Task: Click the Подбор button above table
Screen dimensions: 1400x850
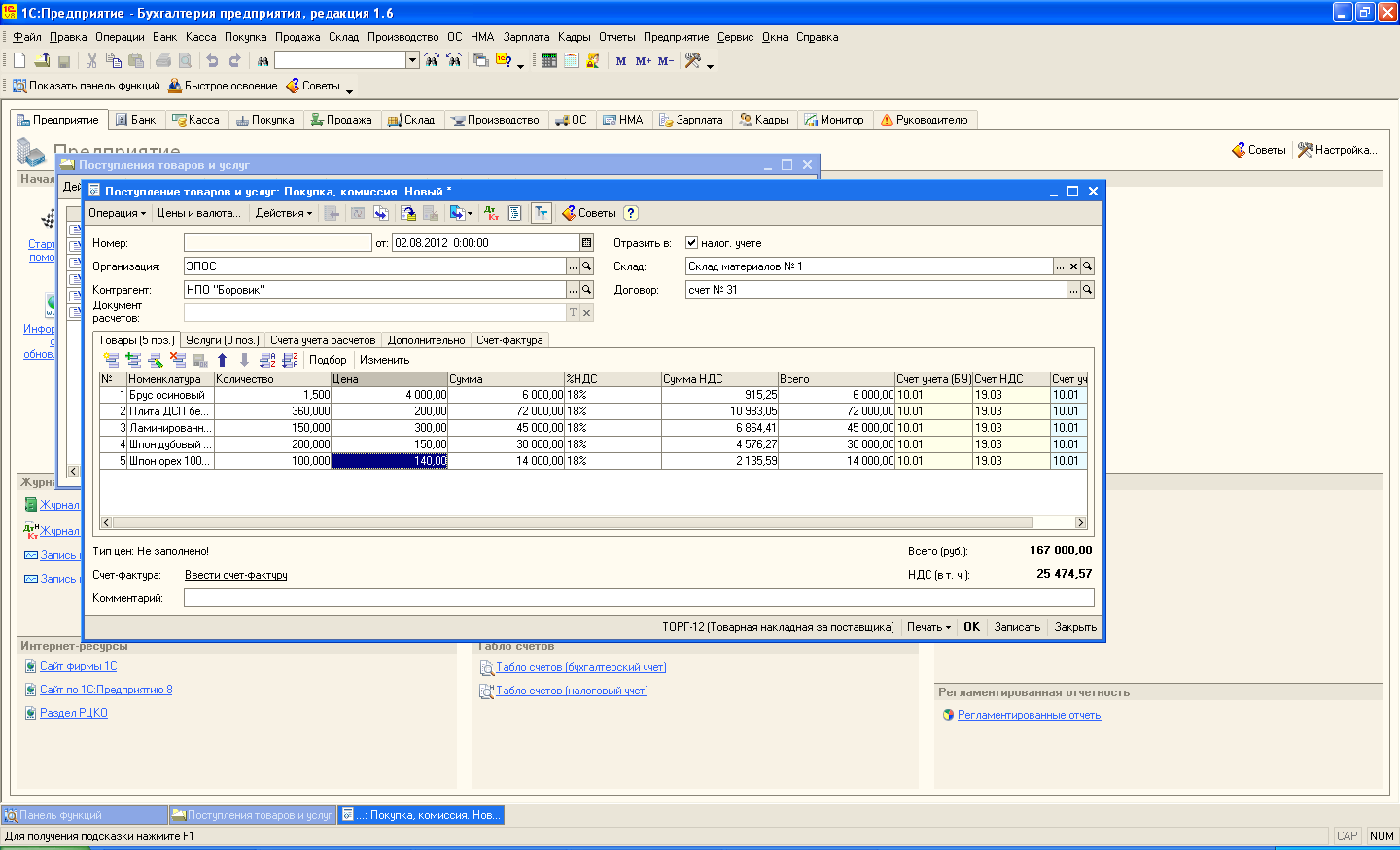Action: 328,360
